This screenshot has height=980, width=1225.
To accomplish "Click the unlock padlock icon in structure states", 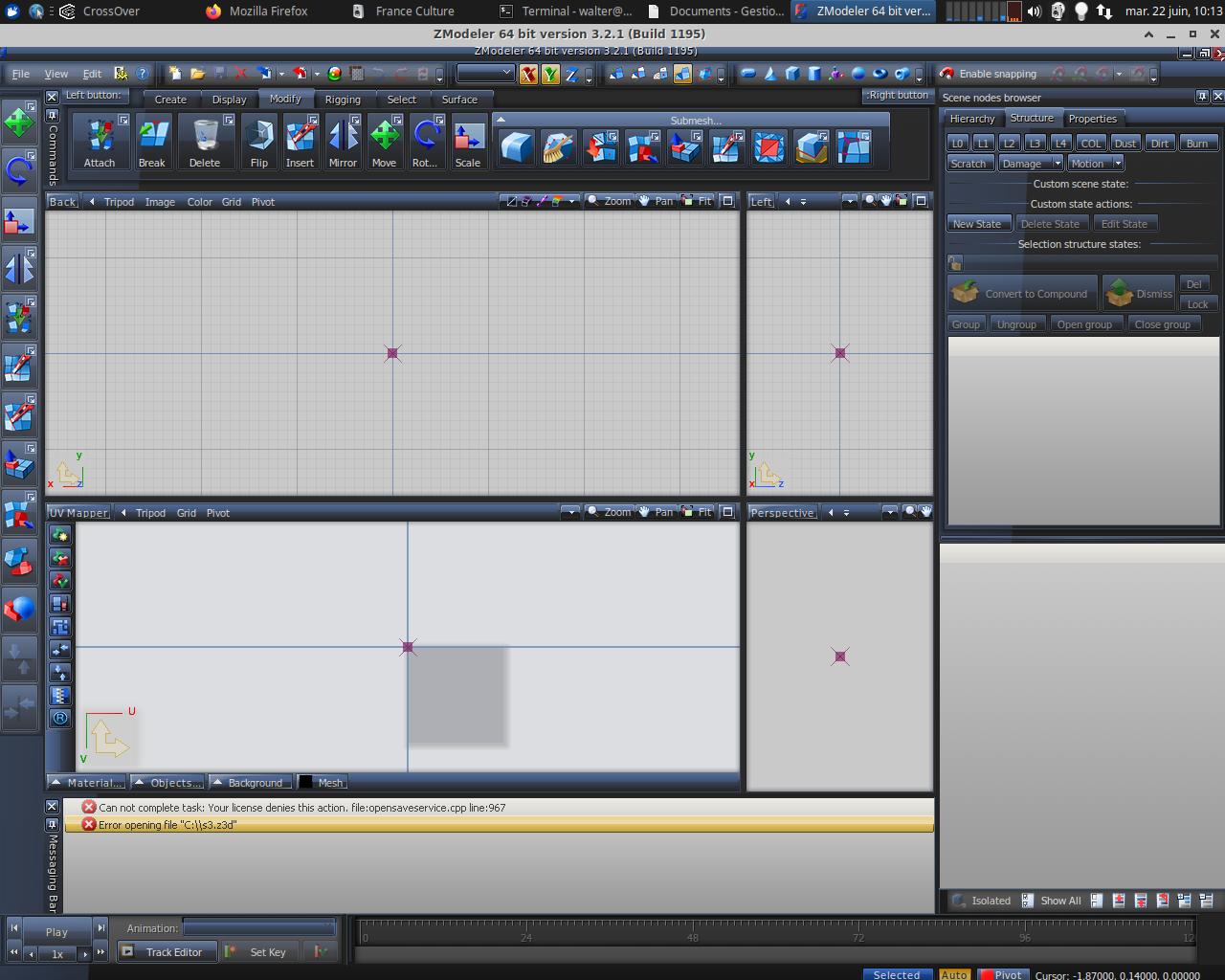I will 955,263.
